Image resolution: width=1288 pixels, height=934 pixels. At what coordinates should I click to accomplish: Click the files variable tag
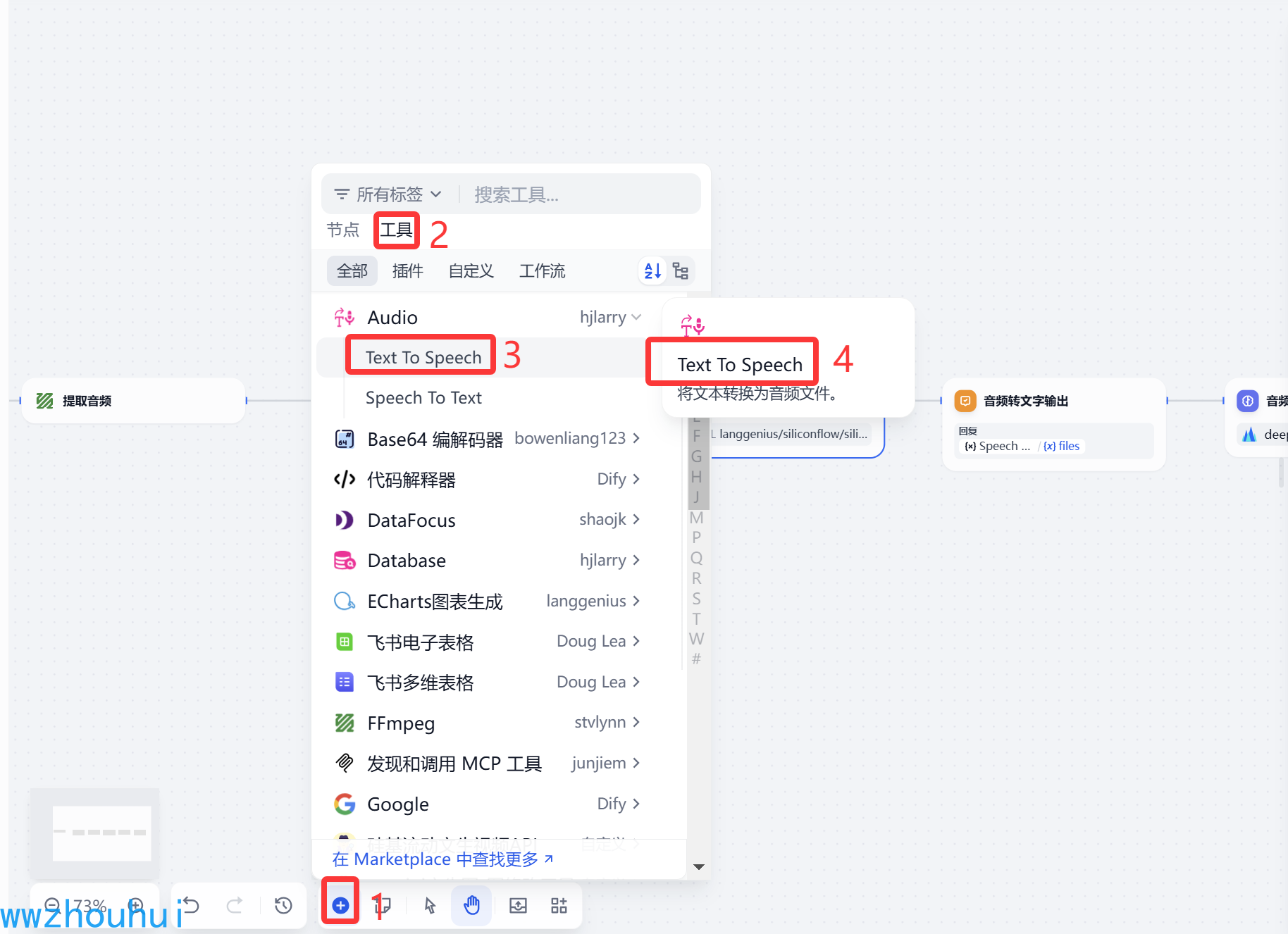pyautogui.click(x=1062, y=446)
